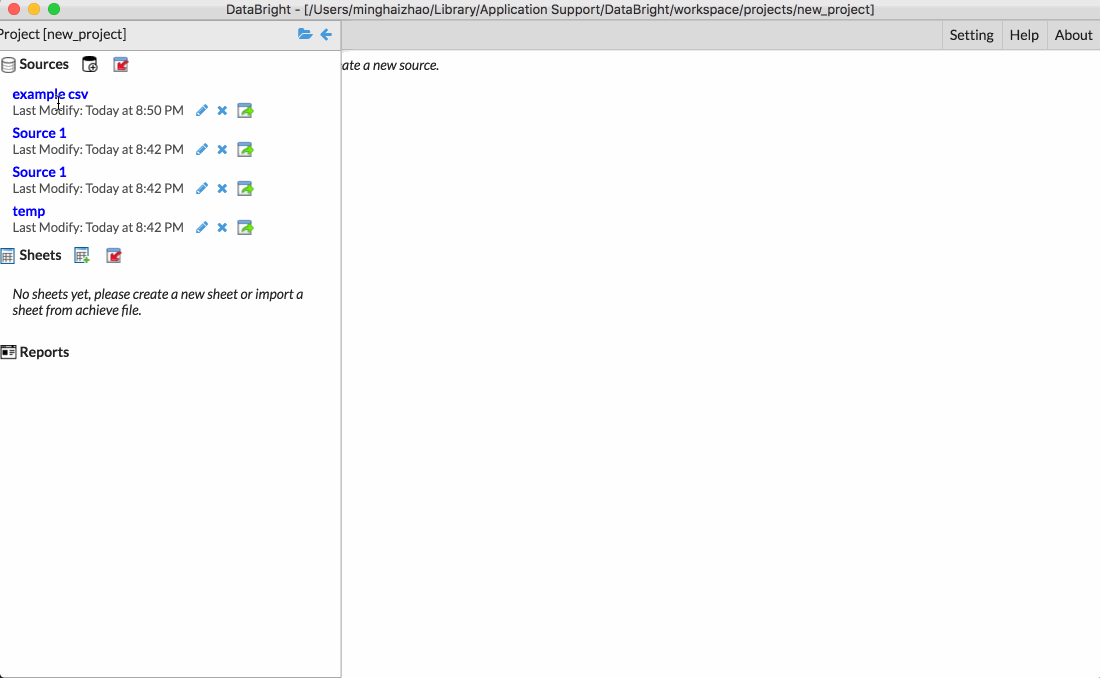
Task: Open the Setting menu
Action: 972,35
